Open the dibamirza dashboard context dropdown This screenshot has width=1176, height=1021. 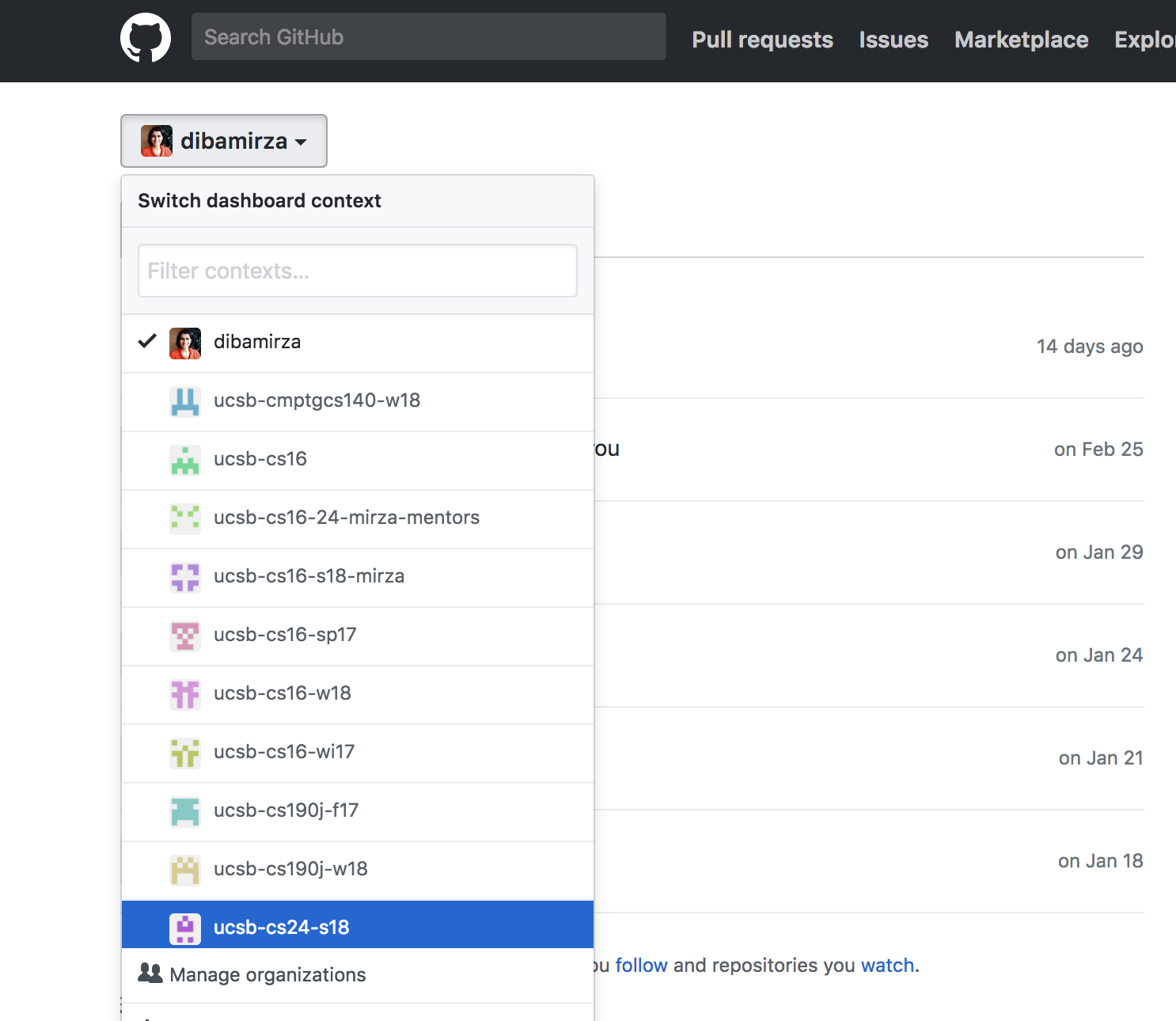click(x=224, y=141)
